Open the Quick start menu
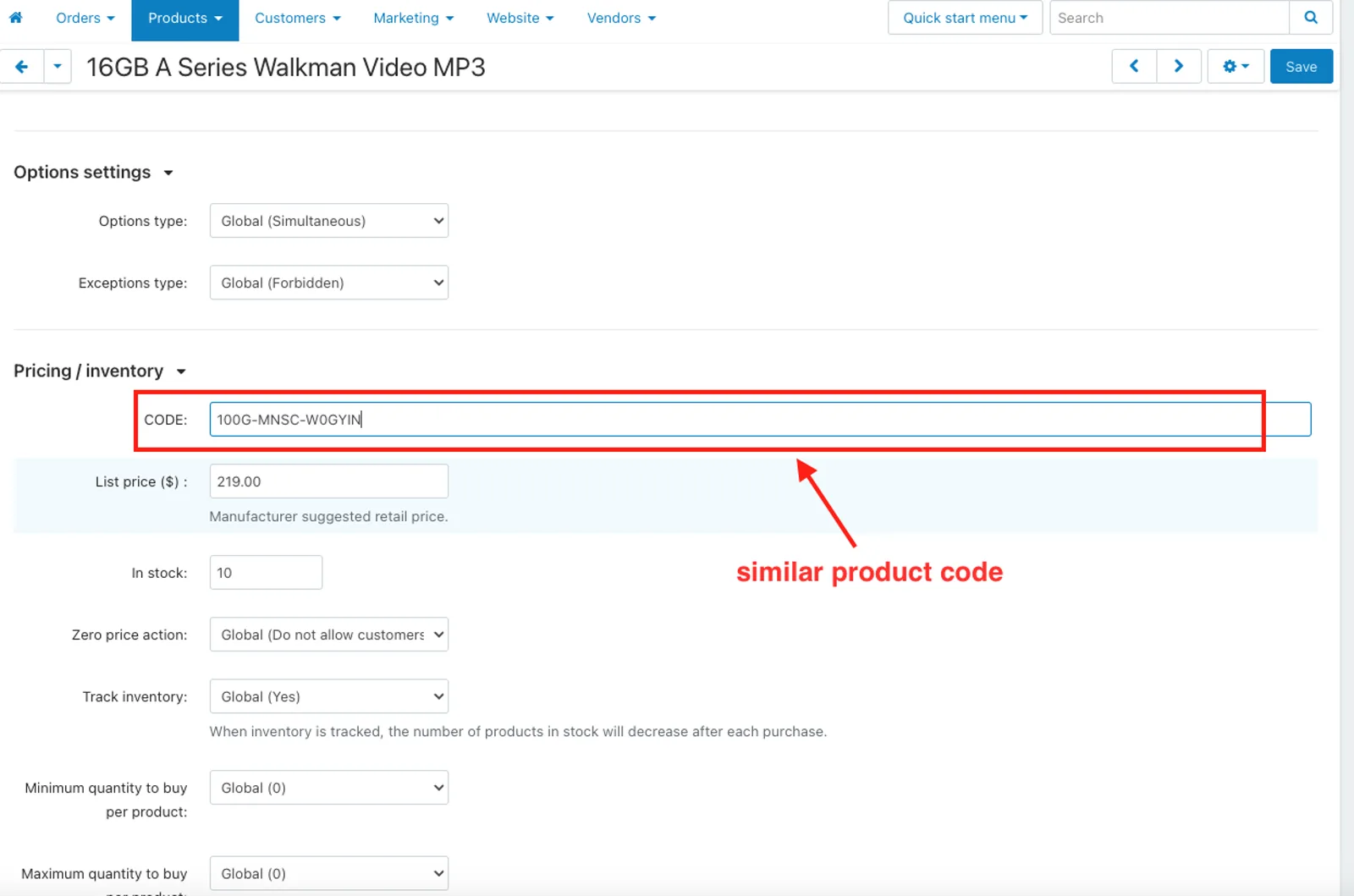Viewport: 1354px width, 896px height. 965,18
